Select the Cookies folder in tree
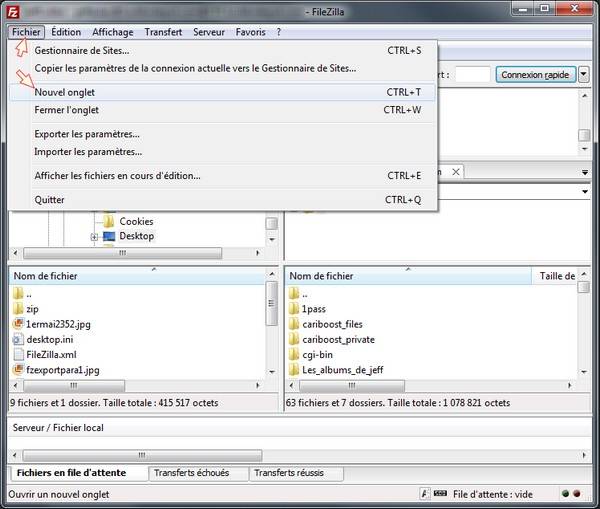The image size is (600, 509). 136,221
